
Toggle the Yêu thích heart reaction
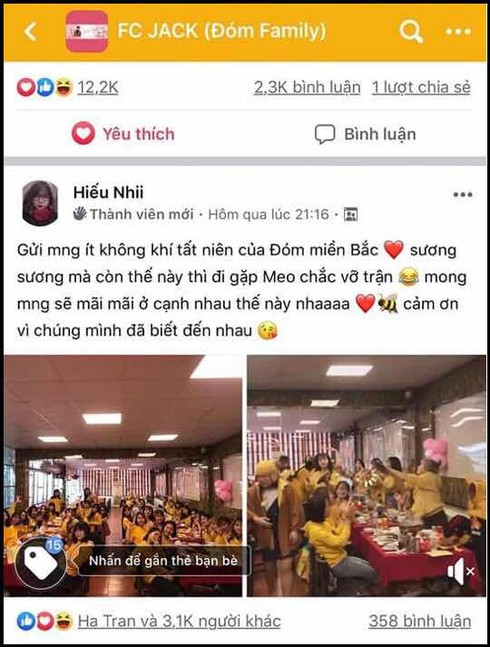point(123,134)
